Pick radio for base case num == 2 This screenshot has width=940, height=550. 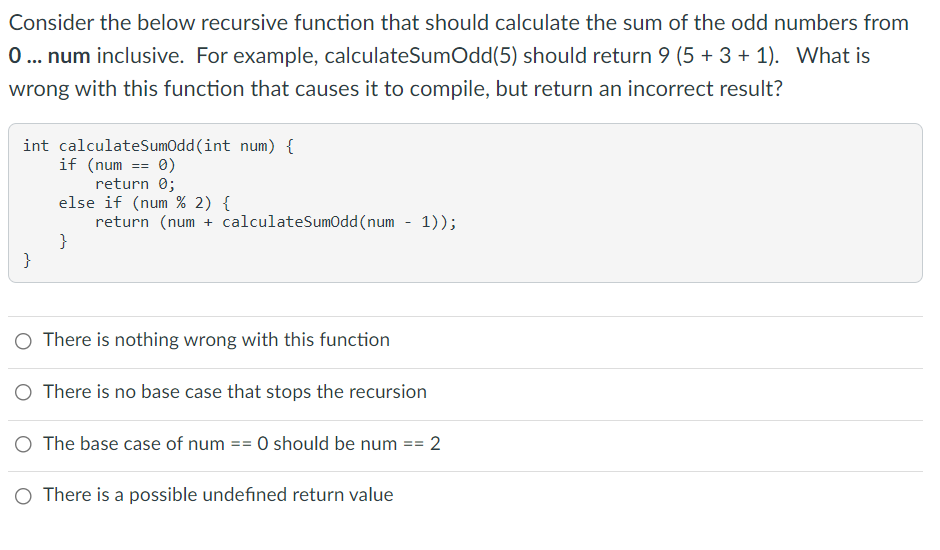coord(23,444)
